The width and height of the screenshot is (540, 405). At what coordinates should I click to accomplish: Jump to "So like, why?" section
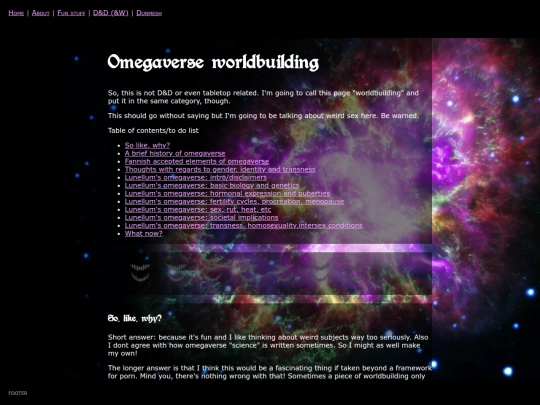pos(147,145)
